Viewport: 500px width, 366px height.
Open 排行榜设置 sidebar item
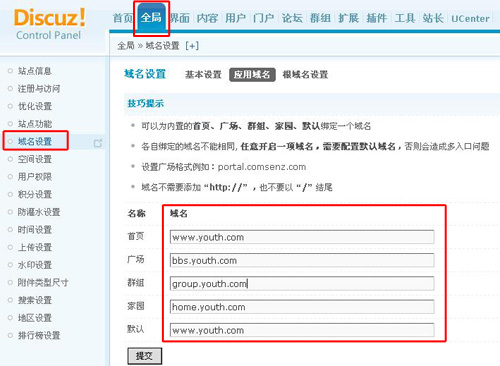39,335
